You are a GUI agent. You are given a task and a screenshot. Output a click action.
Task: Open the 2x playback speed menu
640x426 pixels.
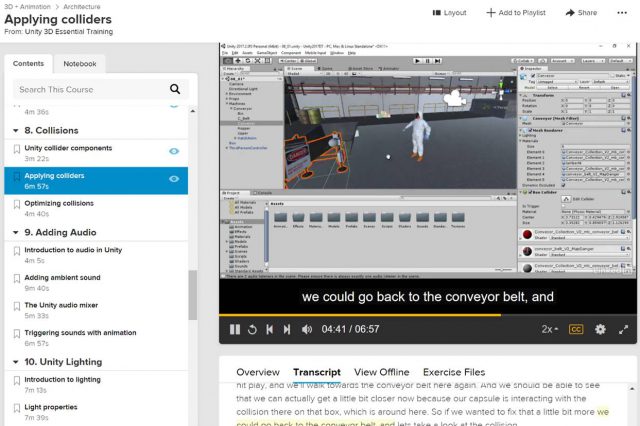click(x=549, y=329)
